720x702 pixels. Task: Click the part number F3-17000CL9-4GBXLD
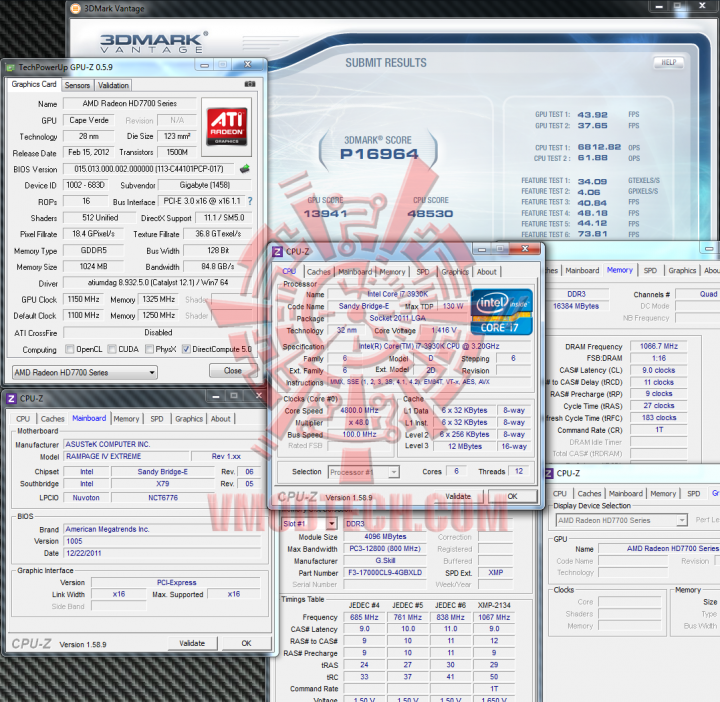tap(385, 573)
